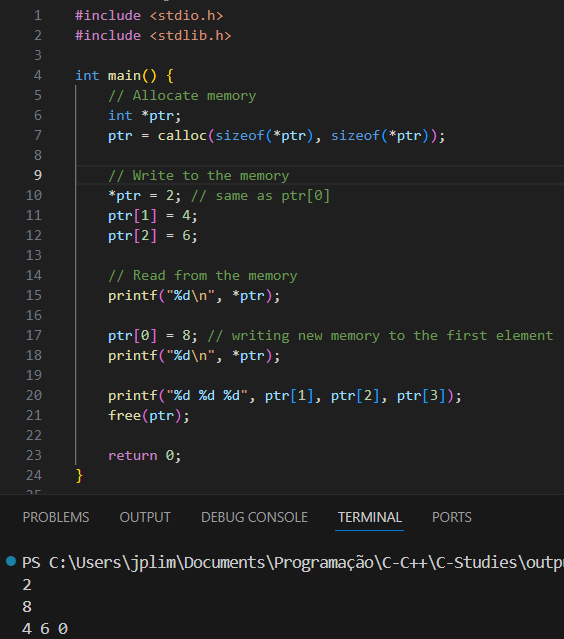Place cursor on '#include <stdio.h>' line

[x=149, y=15]
